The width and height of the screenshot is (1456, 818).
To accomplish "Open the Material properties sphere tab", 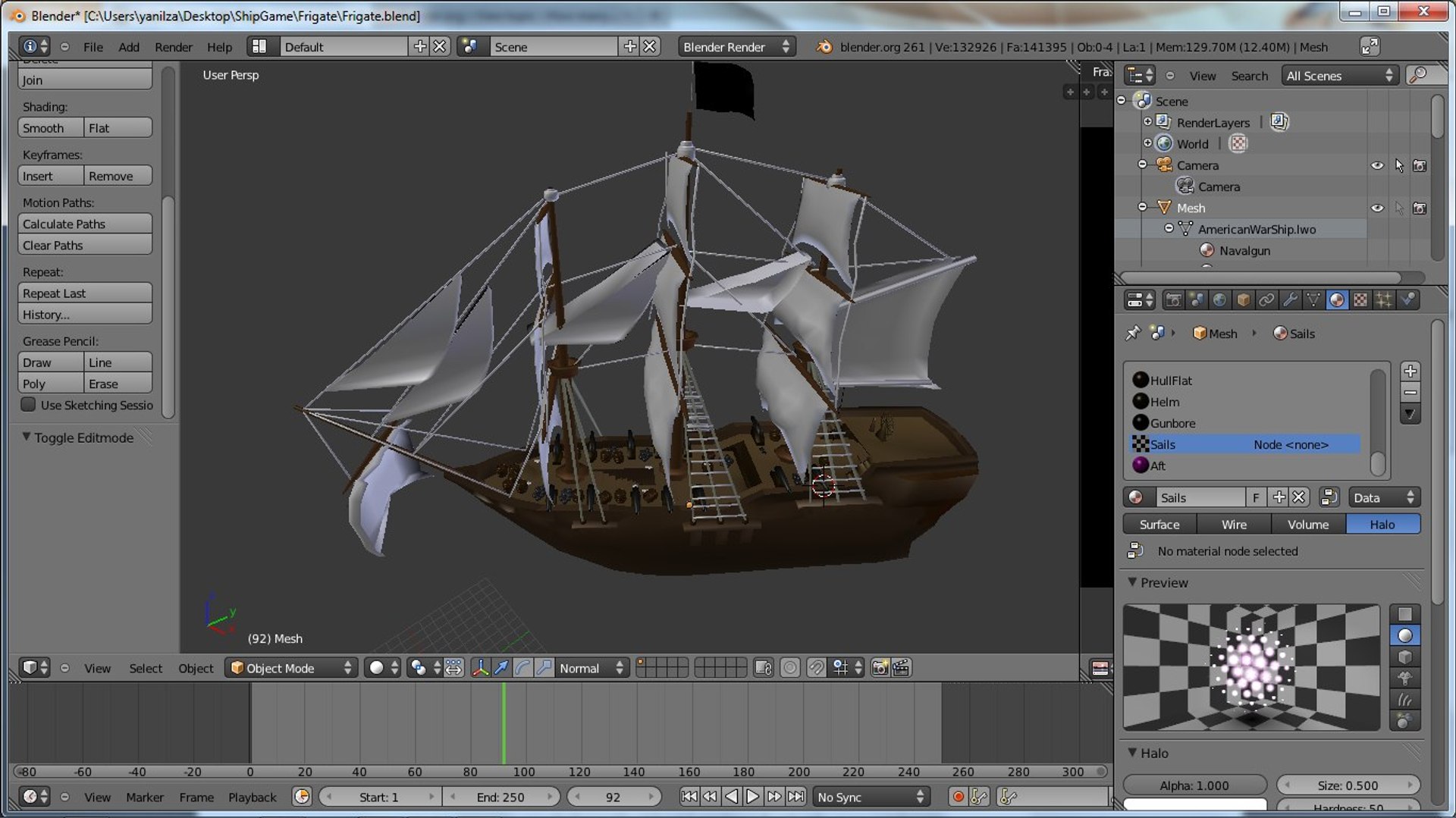I will 1337,300.
